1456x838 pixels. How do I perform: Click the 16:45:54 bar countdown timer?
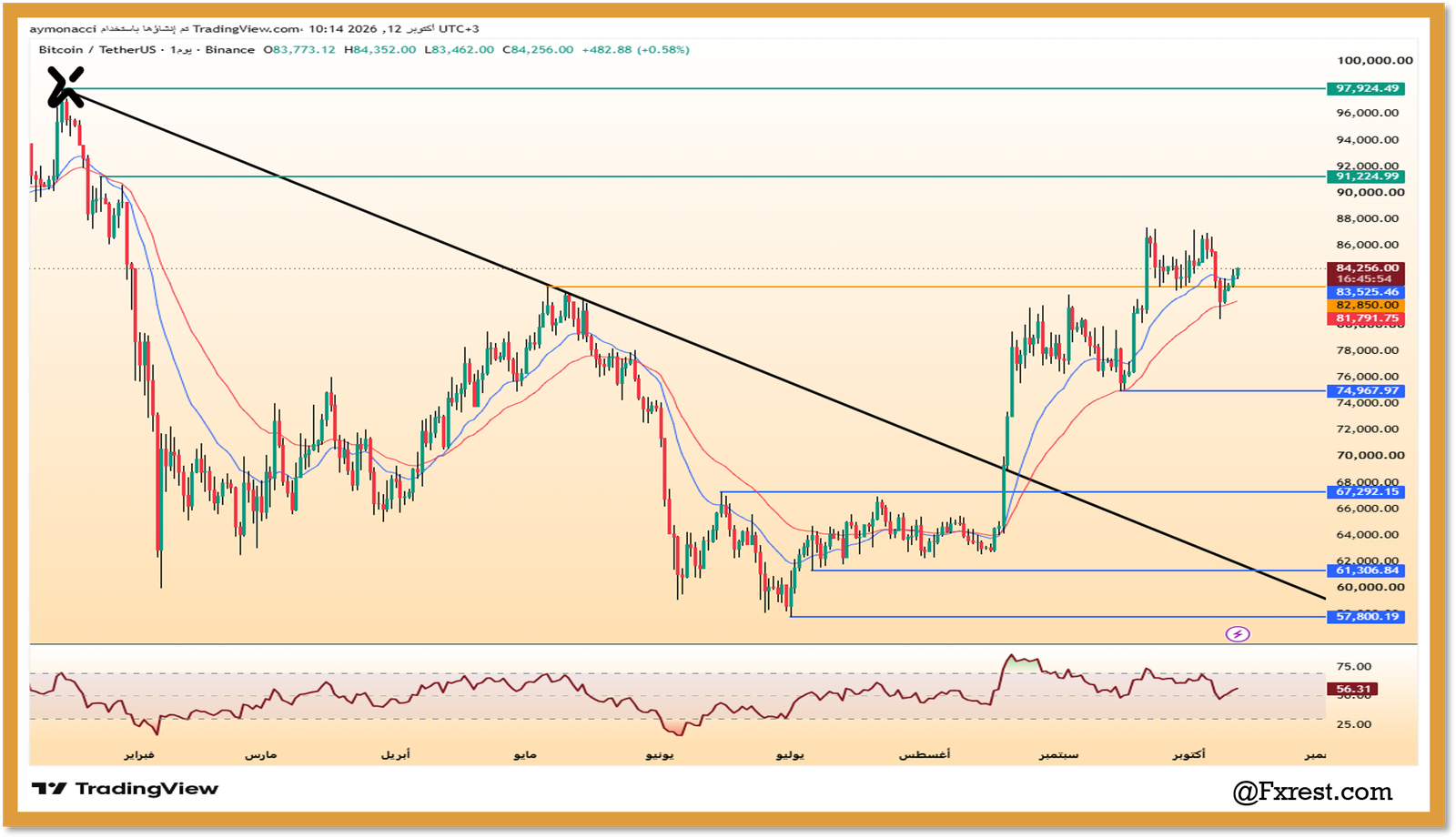tap(1365, 279)
